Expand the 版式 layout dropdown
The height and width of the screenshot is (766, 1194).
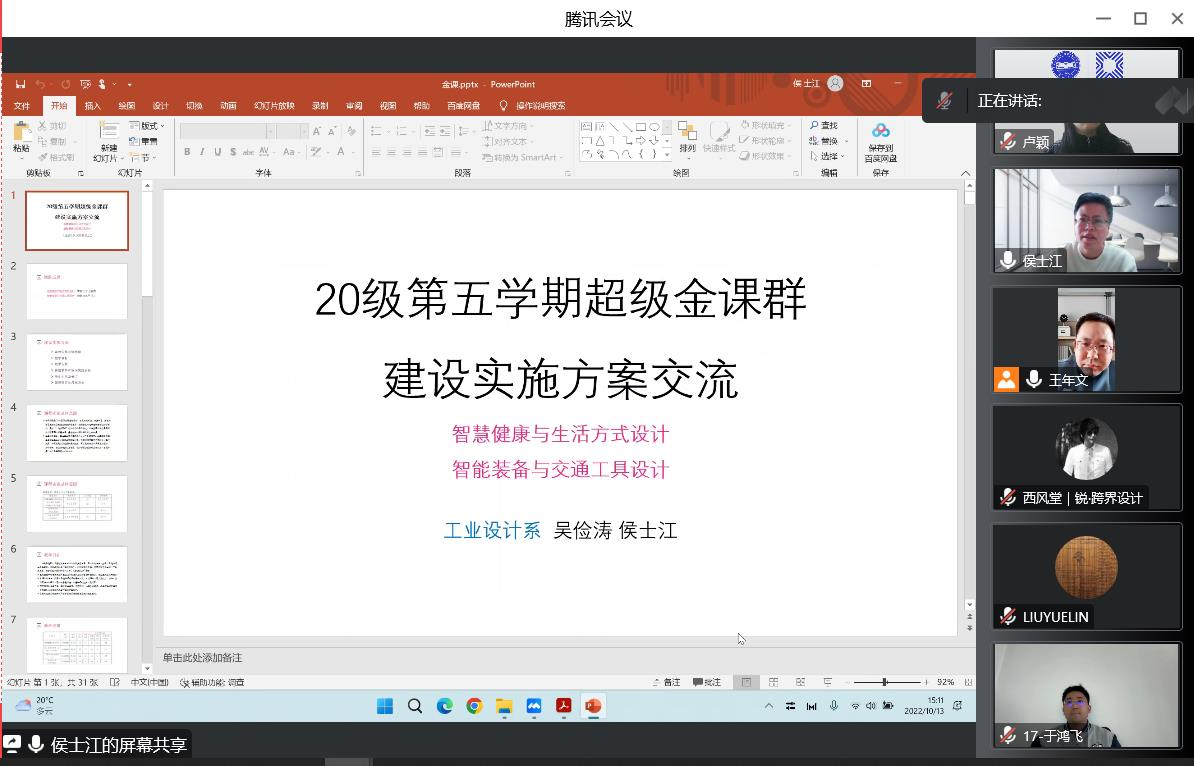[148, 126]
